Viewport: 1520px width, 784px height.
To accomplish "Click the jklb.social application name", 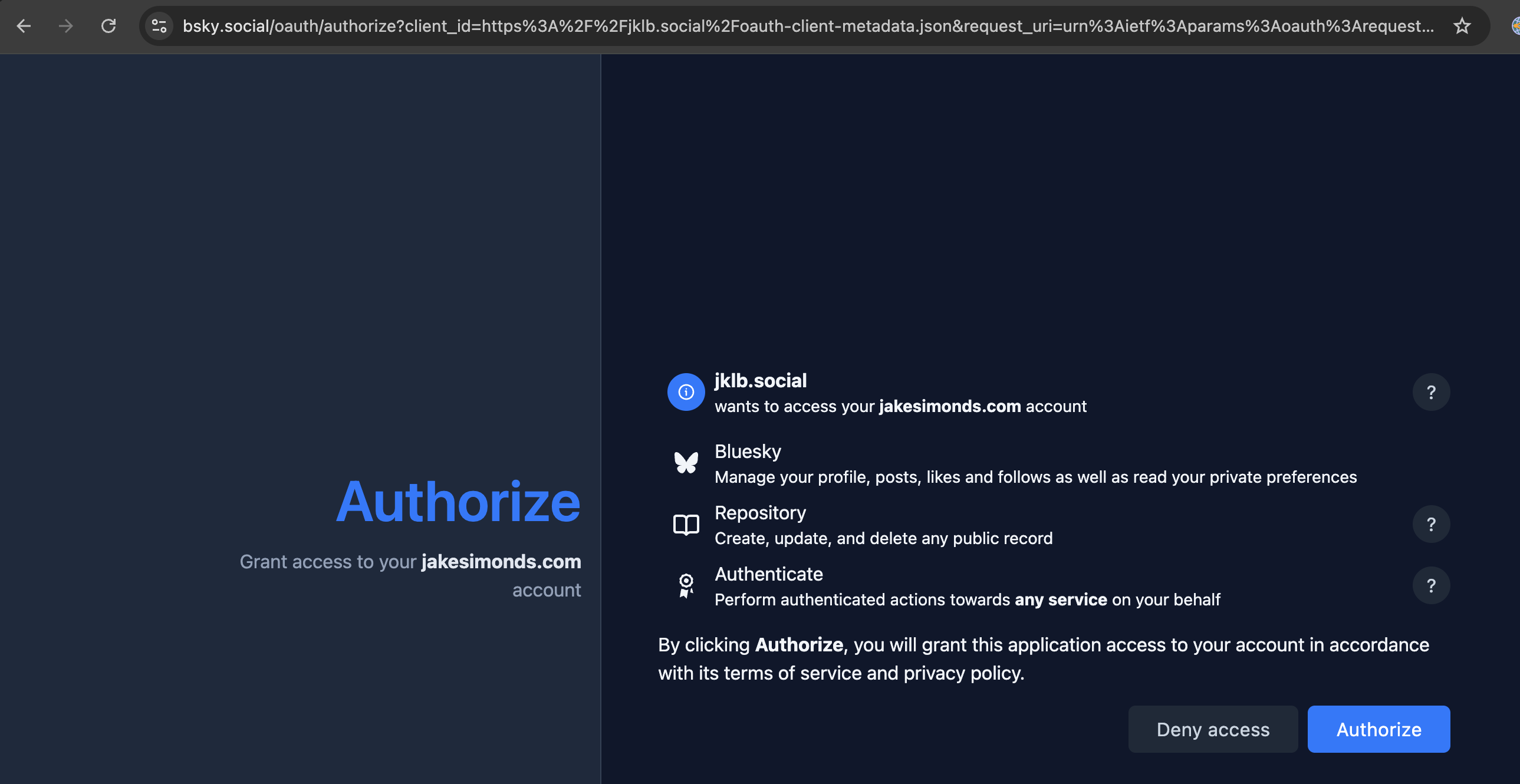I will pyautogui.click(x=761, y=381).
